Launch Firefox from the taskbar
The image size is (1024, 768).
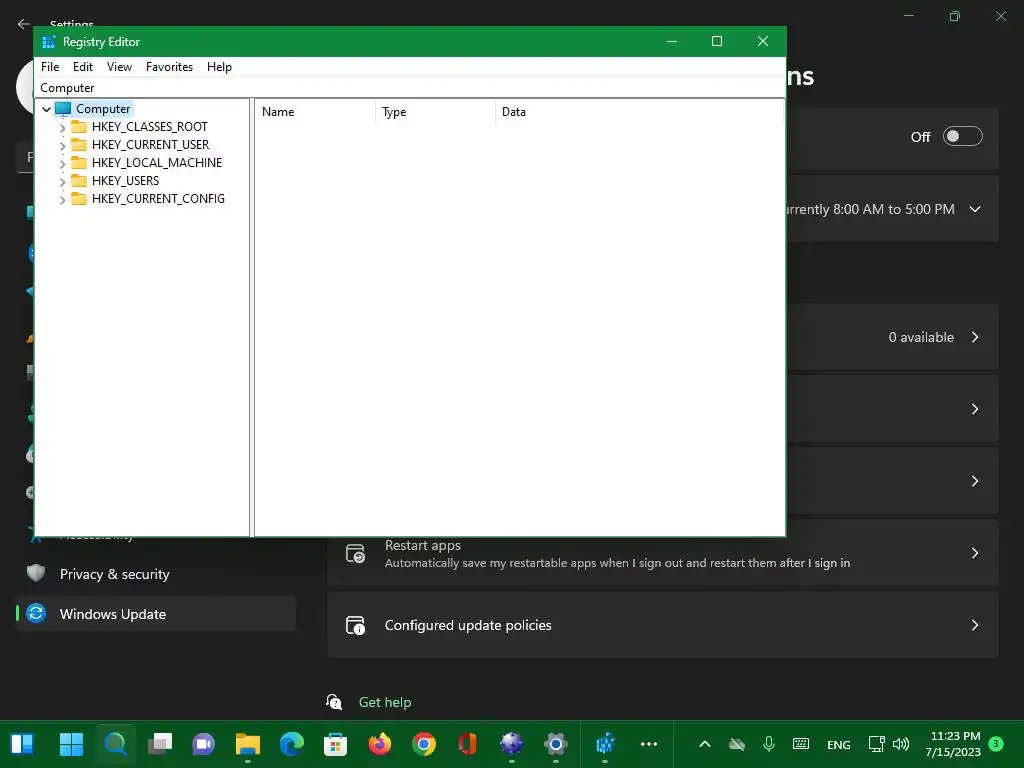coord(379,744)
